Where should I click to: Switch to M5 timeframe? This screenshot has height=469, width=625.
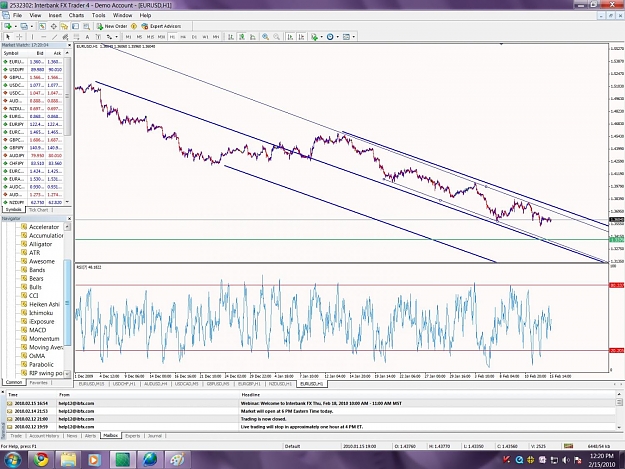[140, 37]
